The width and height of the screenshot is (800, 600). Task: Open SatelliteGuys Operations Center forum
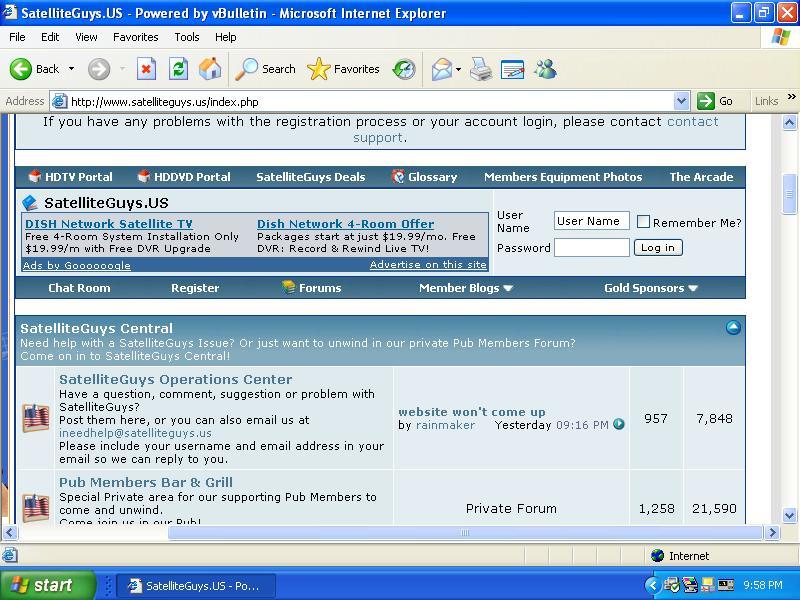pyautogui.click(x=176, y=380)
